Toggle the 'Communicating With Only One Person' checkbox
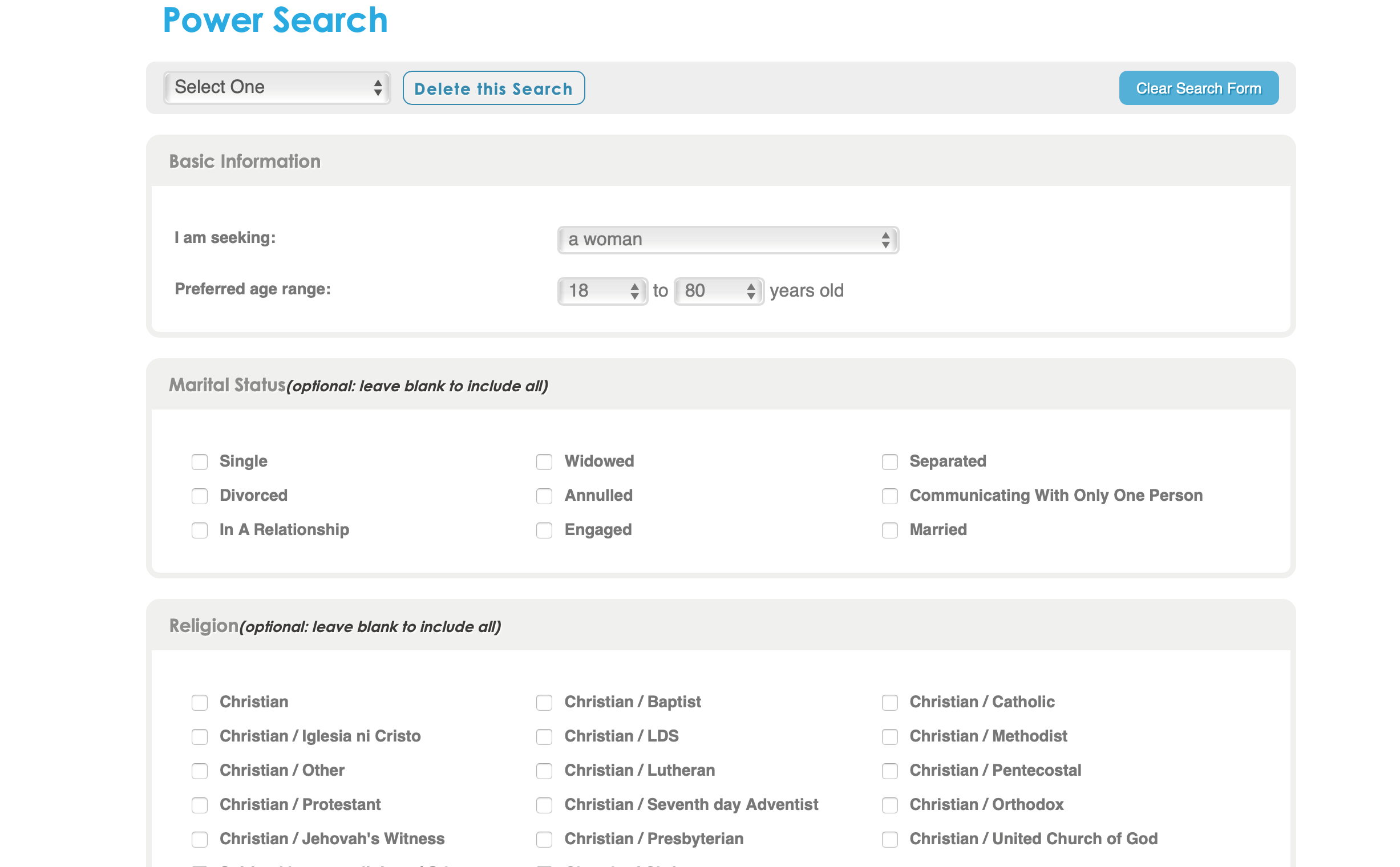Viewport: 1400px width, 867px height. tap(890, 495)
